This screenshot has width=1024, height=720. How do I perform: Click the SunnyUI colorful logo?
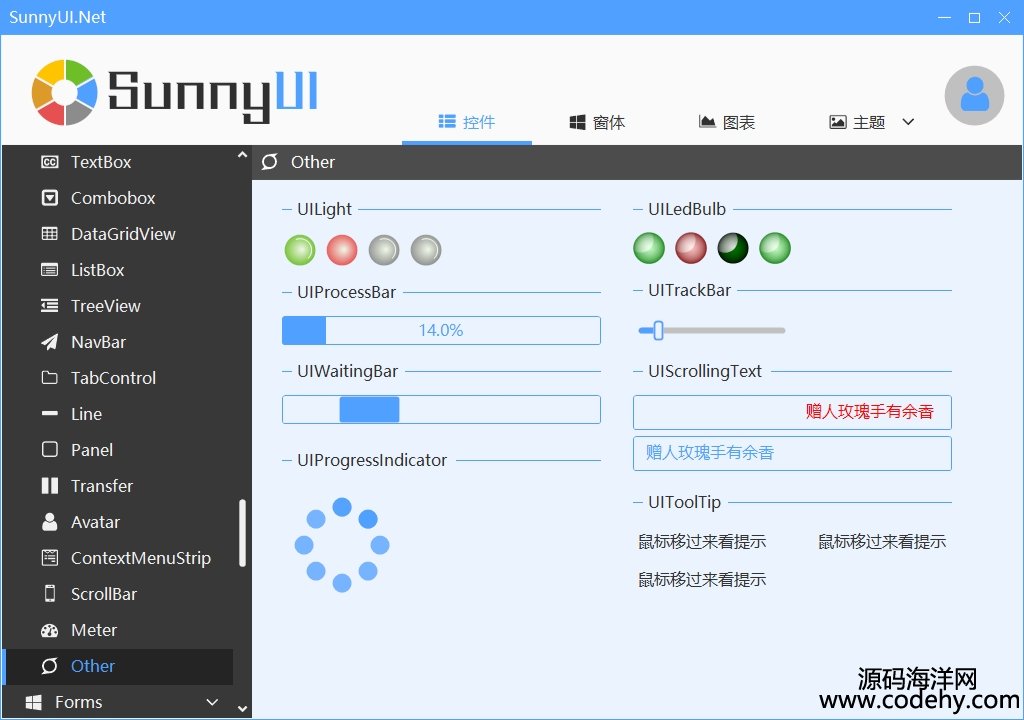[x=64, y=92]
